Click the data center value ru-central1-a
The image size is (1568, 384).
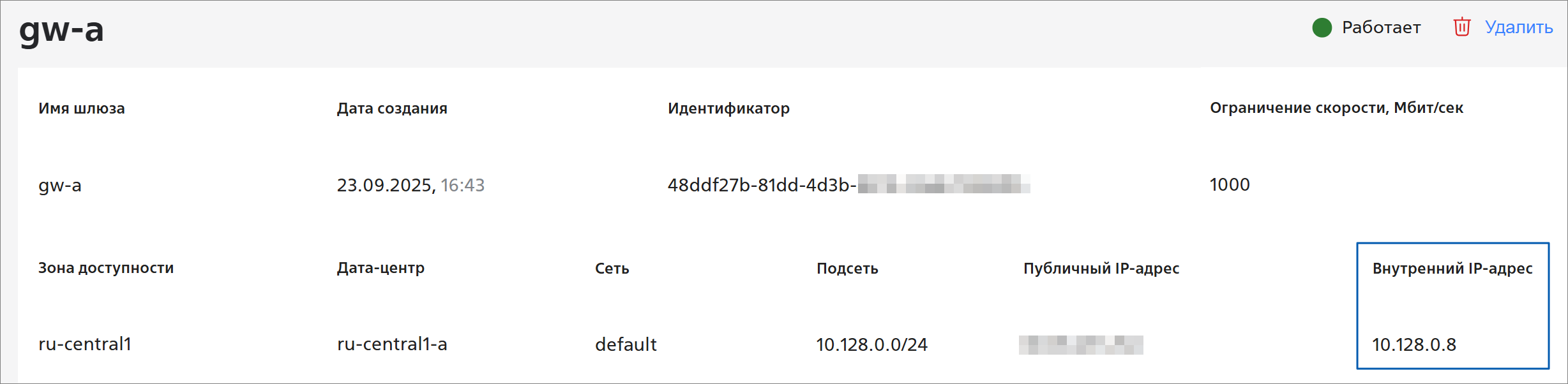392,344
